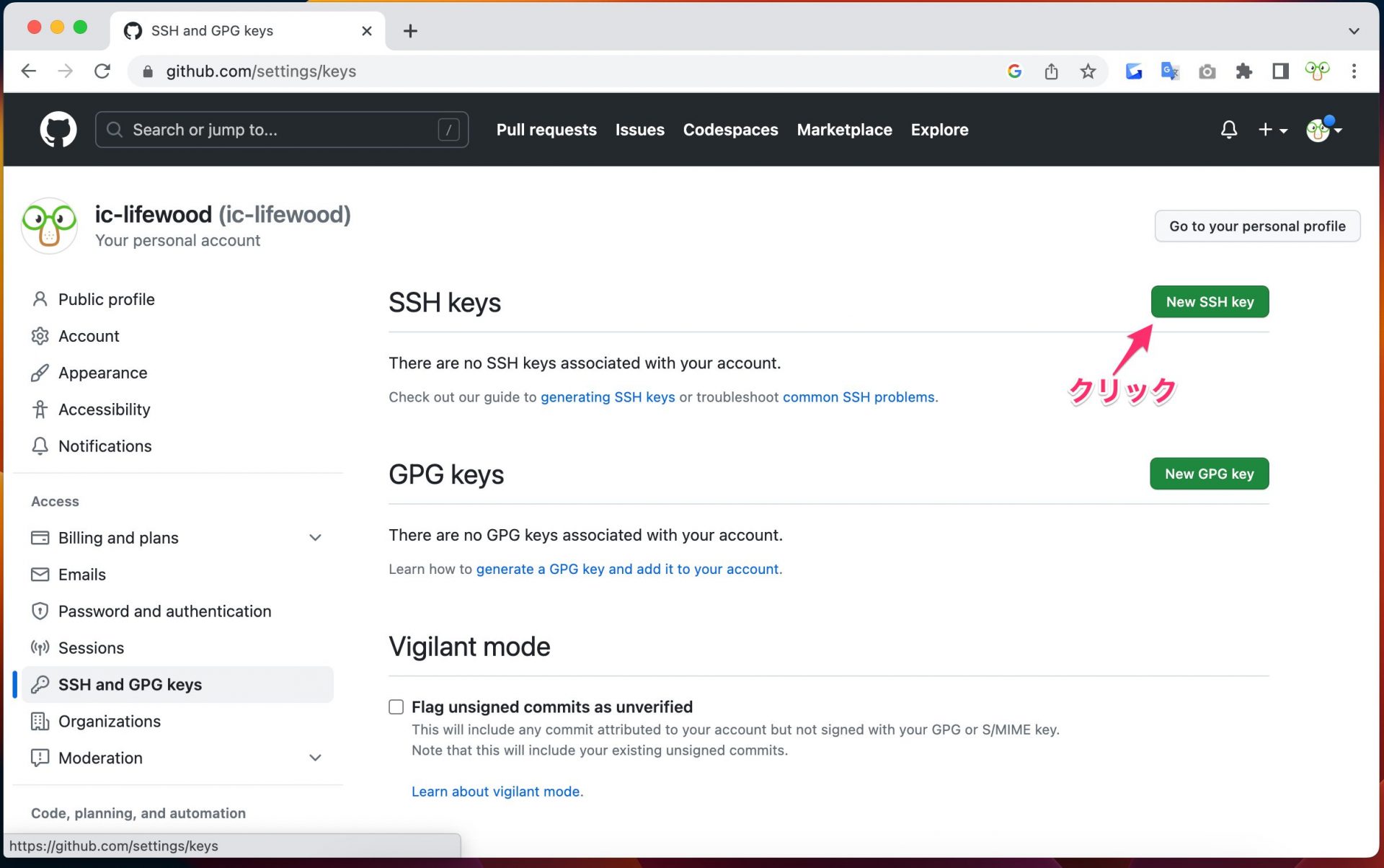Open Pull requests in top navigation
This screenshot has width=1384, height=868.
coord(546,130)
